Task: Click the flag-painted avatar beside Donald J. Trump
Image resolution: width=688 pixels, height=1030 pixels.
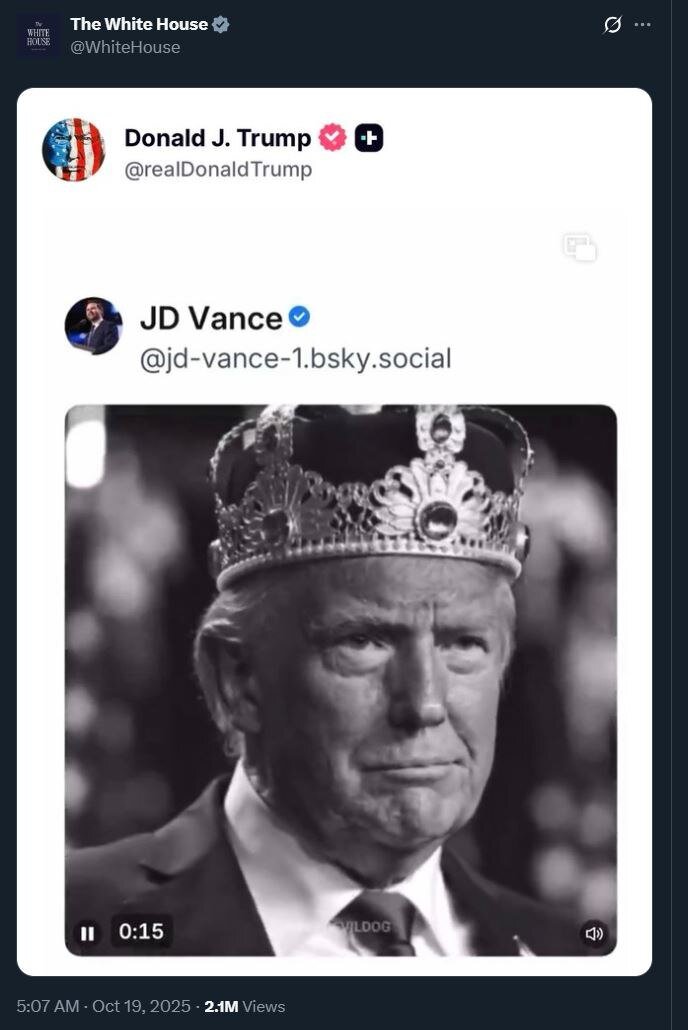Action: tap(73, 150)
